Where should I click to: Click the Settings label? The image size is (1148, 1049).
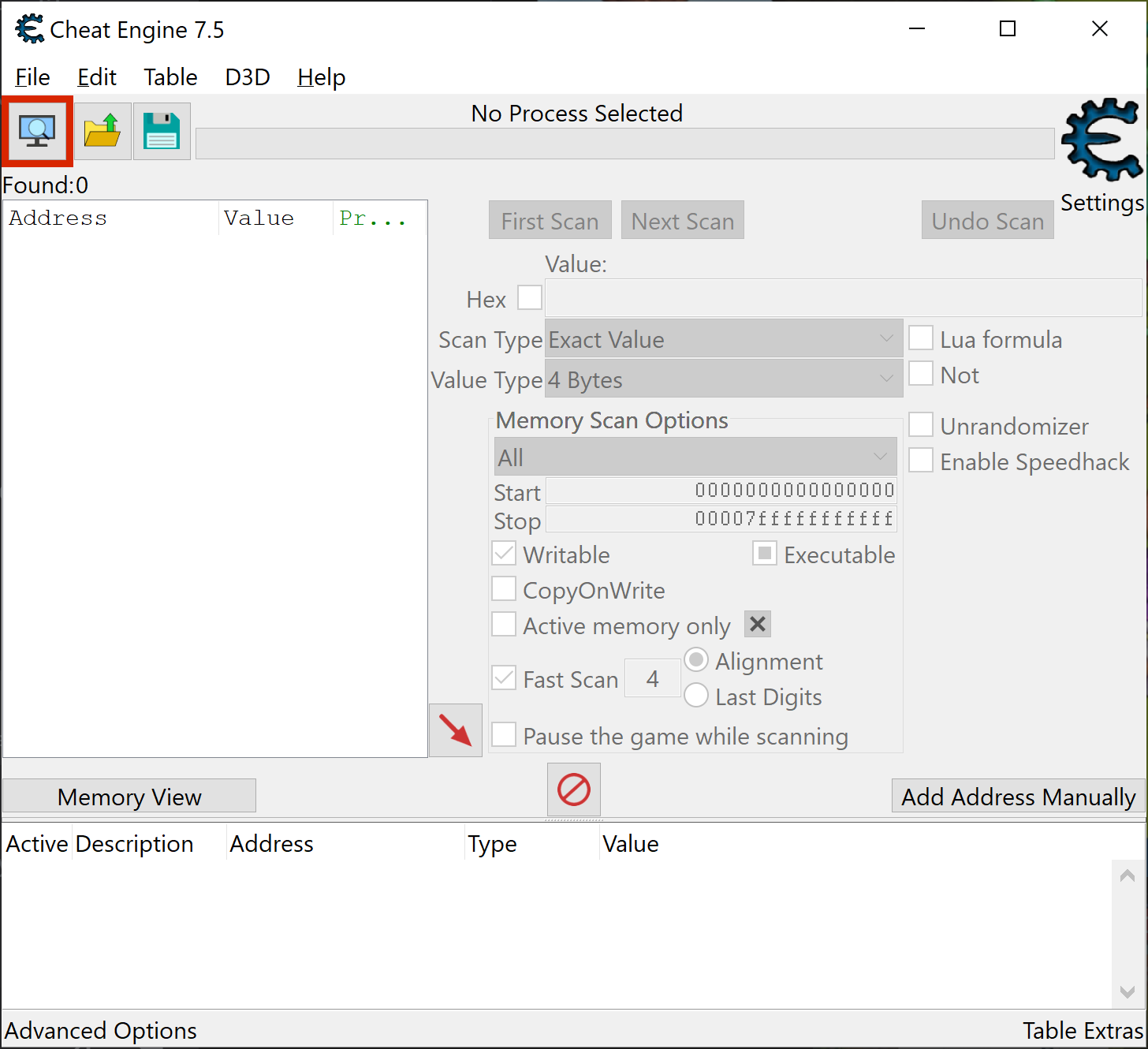click(x=1102, y=203)
